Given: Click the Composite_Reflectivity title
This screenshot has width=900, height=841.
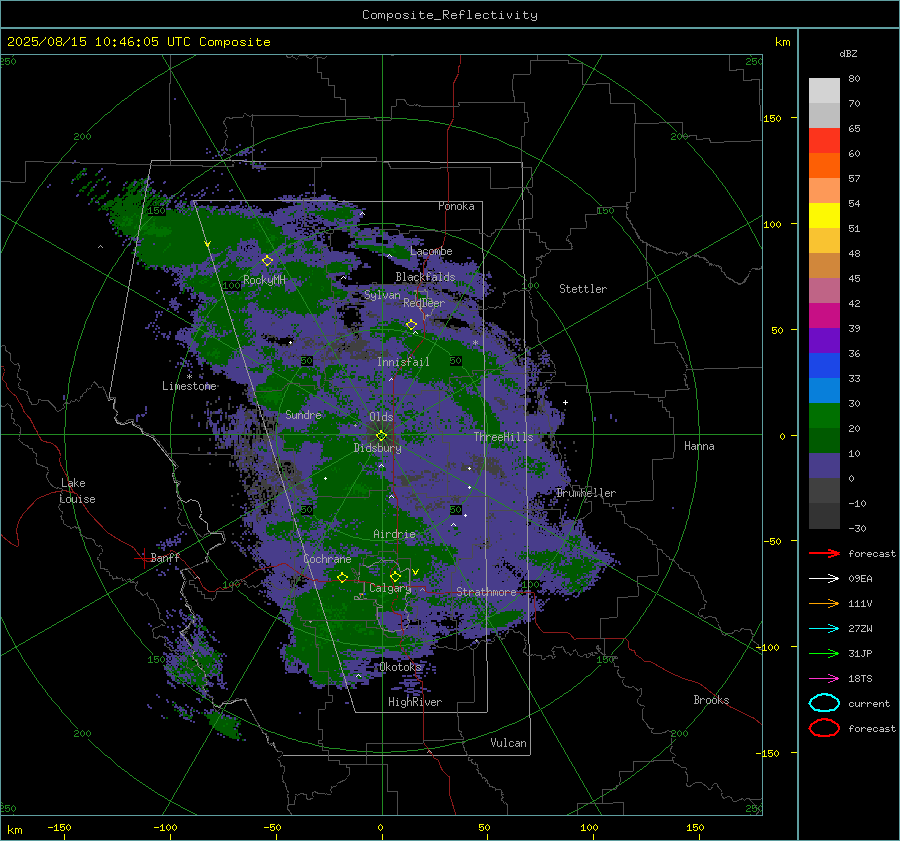Looking at the screenshot, I should point(450,15).
